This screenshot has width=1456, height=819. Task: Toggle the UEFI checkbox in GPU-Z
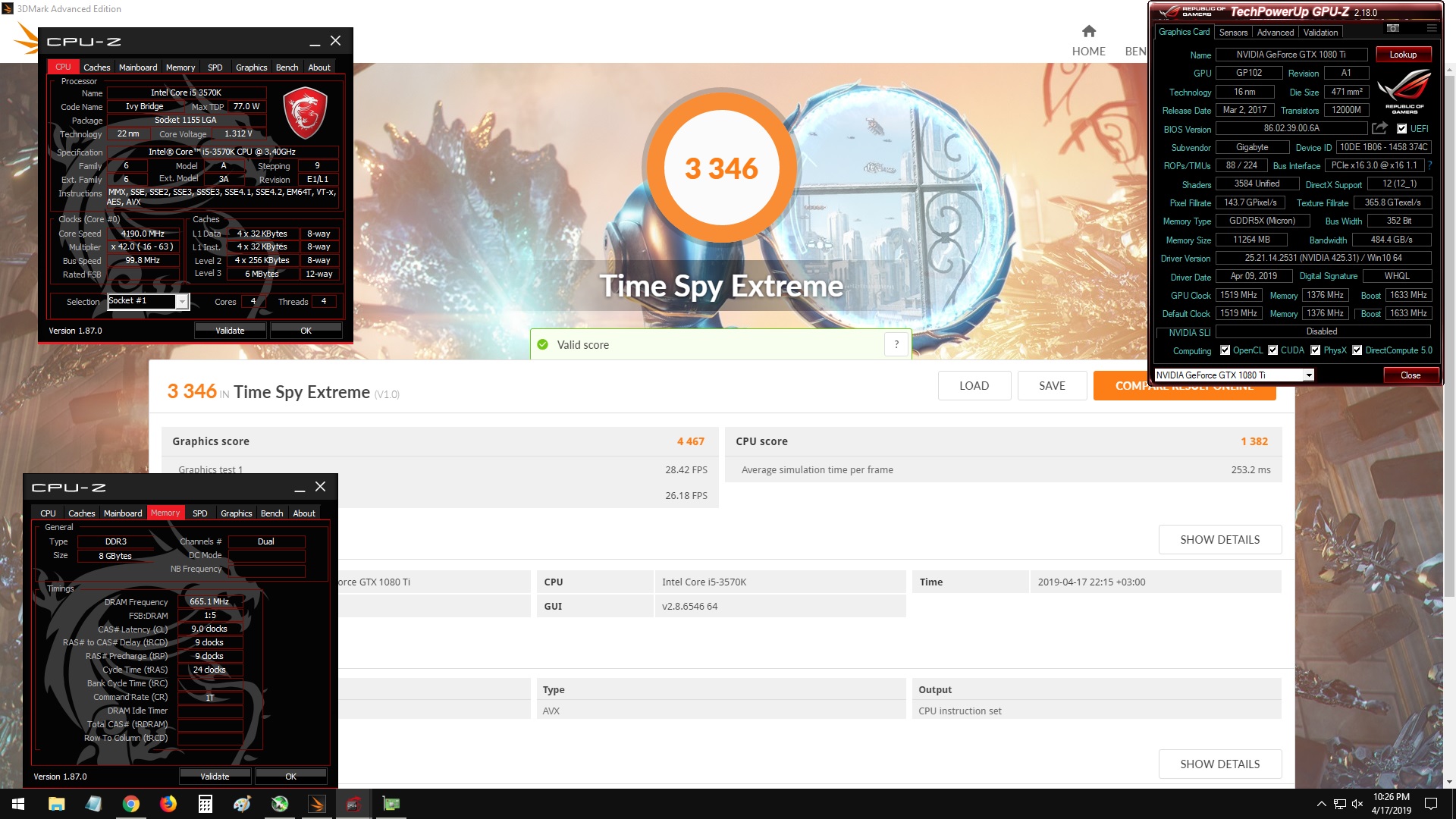click(x=1401, y=129)
